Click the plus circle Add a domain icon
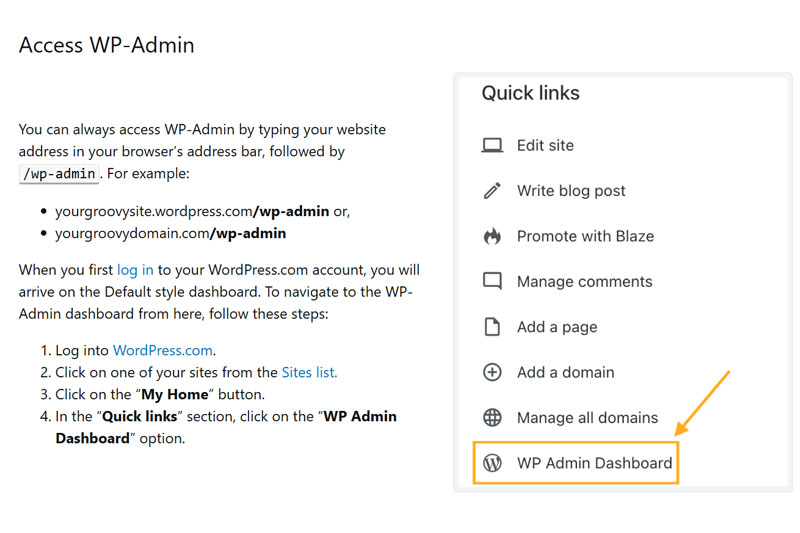Image resolution: width=800 pixels, height=533 pixels. click(492, 372)
